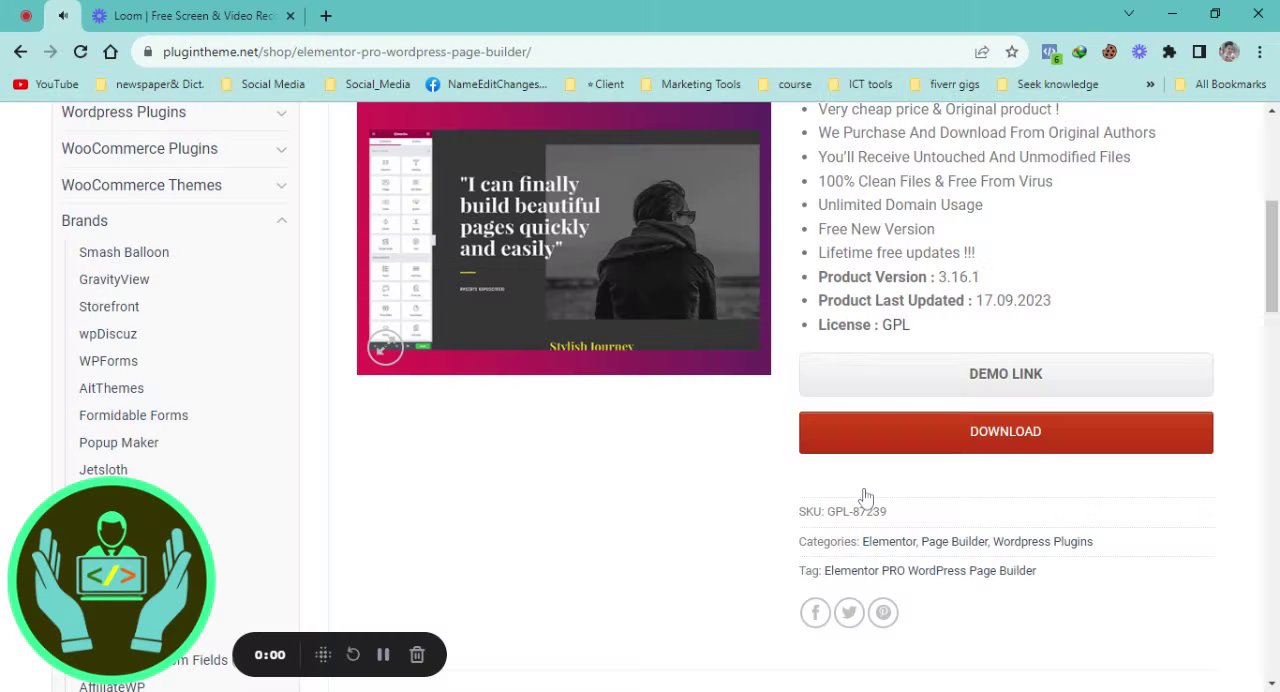Reload the current page
This screenshot has width=1280, height=692.
(x=80, y=52)
